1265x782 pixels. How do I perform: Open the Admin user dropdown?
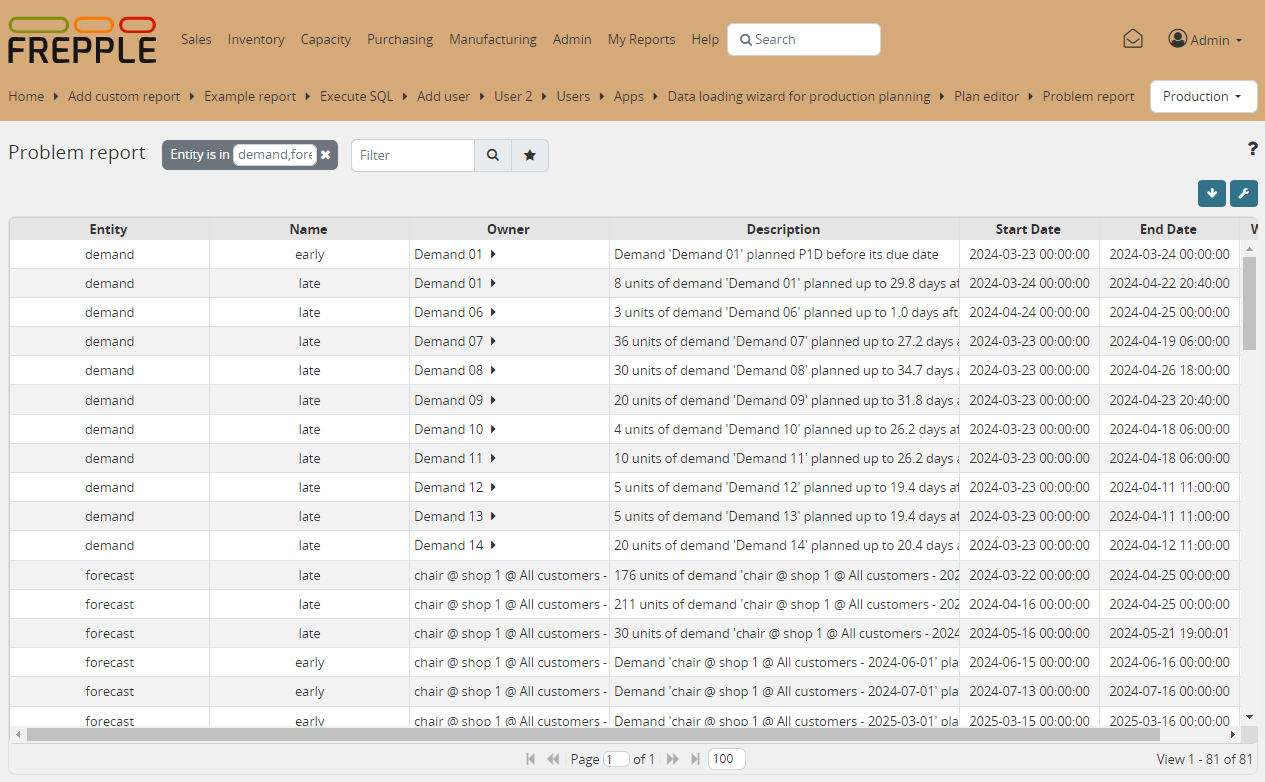pos(1205,40)
